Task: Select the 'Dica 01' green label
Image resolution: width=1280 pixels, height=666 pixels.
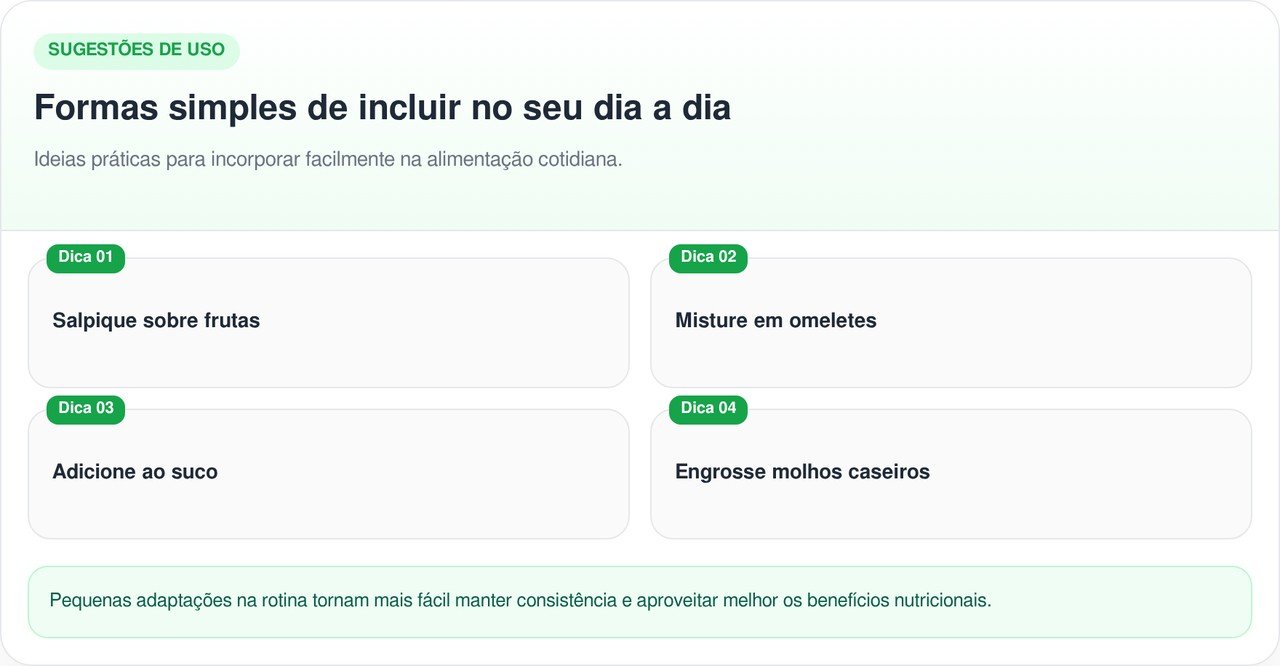Action: pos(86,257)
